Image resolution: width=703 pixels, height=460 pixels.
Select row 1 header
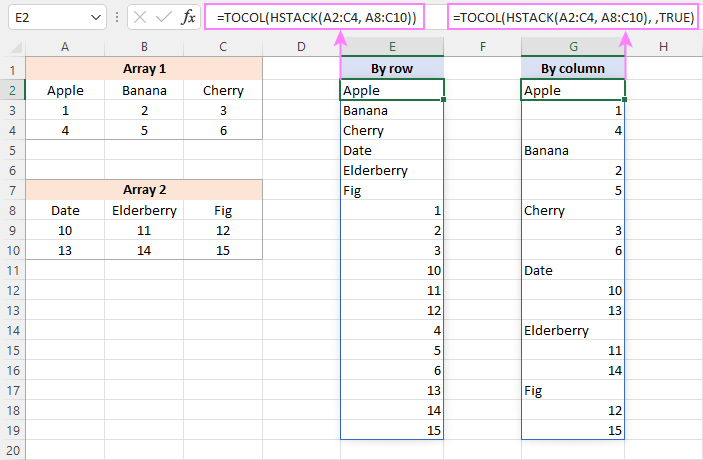pyautogui.click(x=13, y=70)
